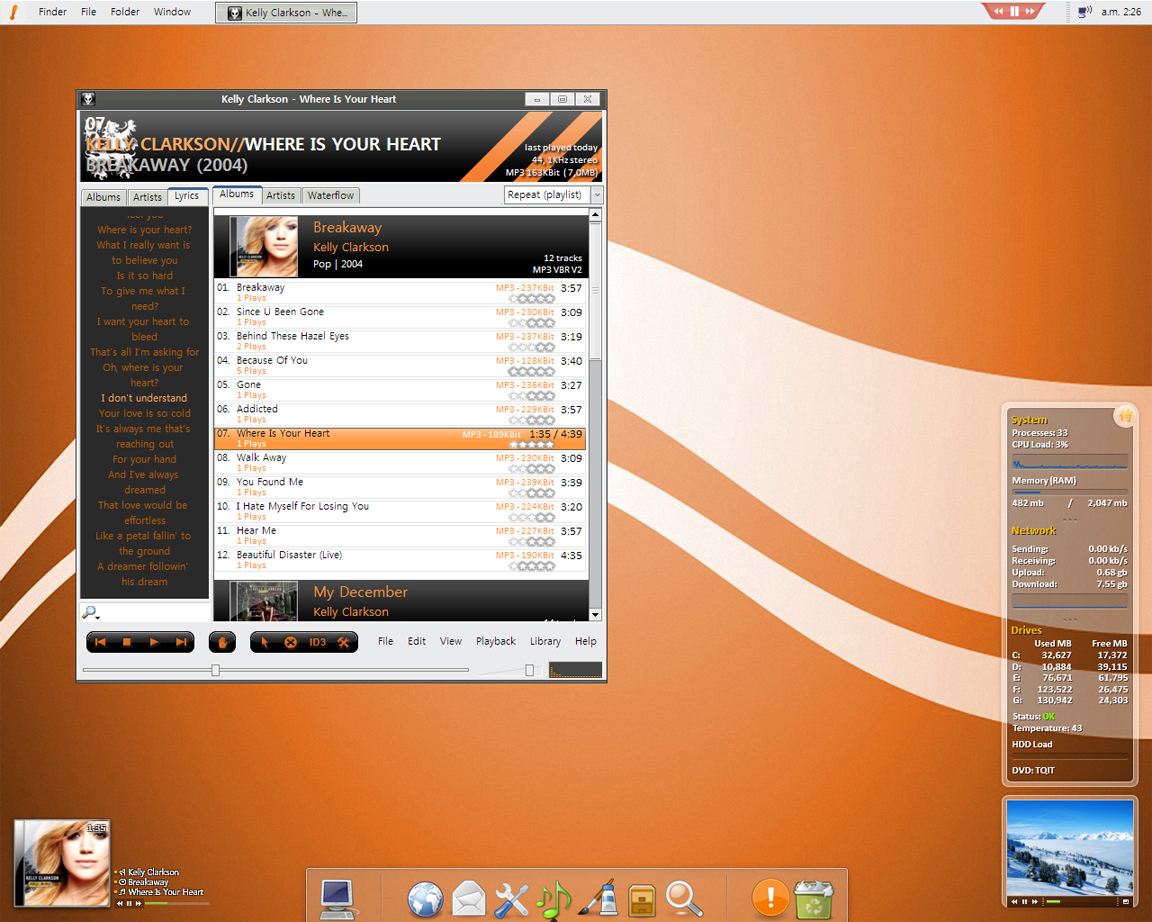The image size is (1152, 922).
Task: Open the Waterflow tab
Action: pyautogui.click(x=331, y=195)
